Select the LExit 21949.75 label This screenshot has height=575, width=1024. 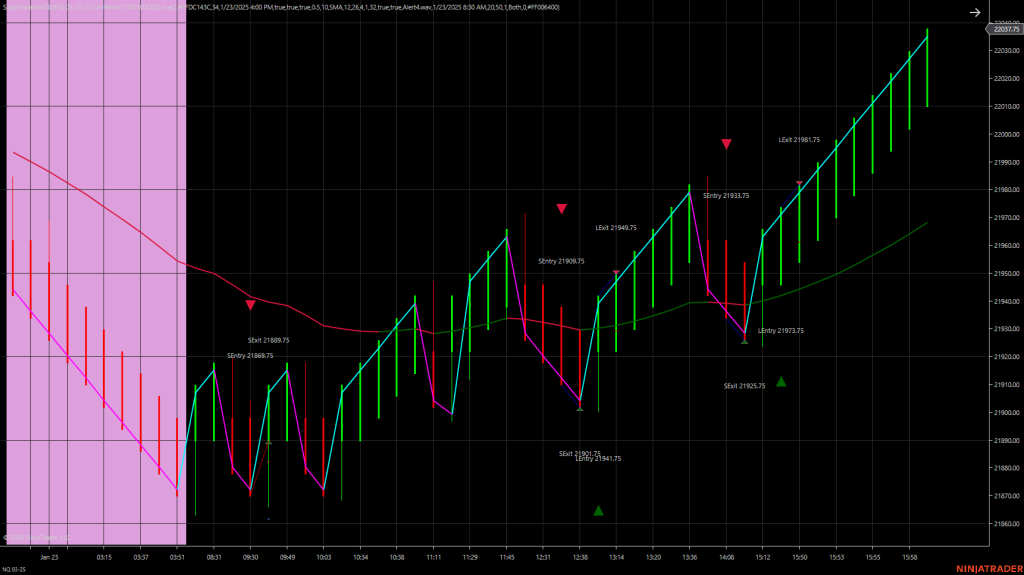616,228
